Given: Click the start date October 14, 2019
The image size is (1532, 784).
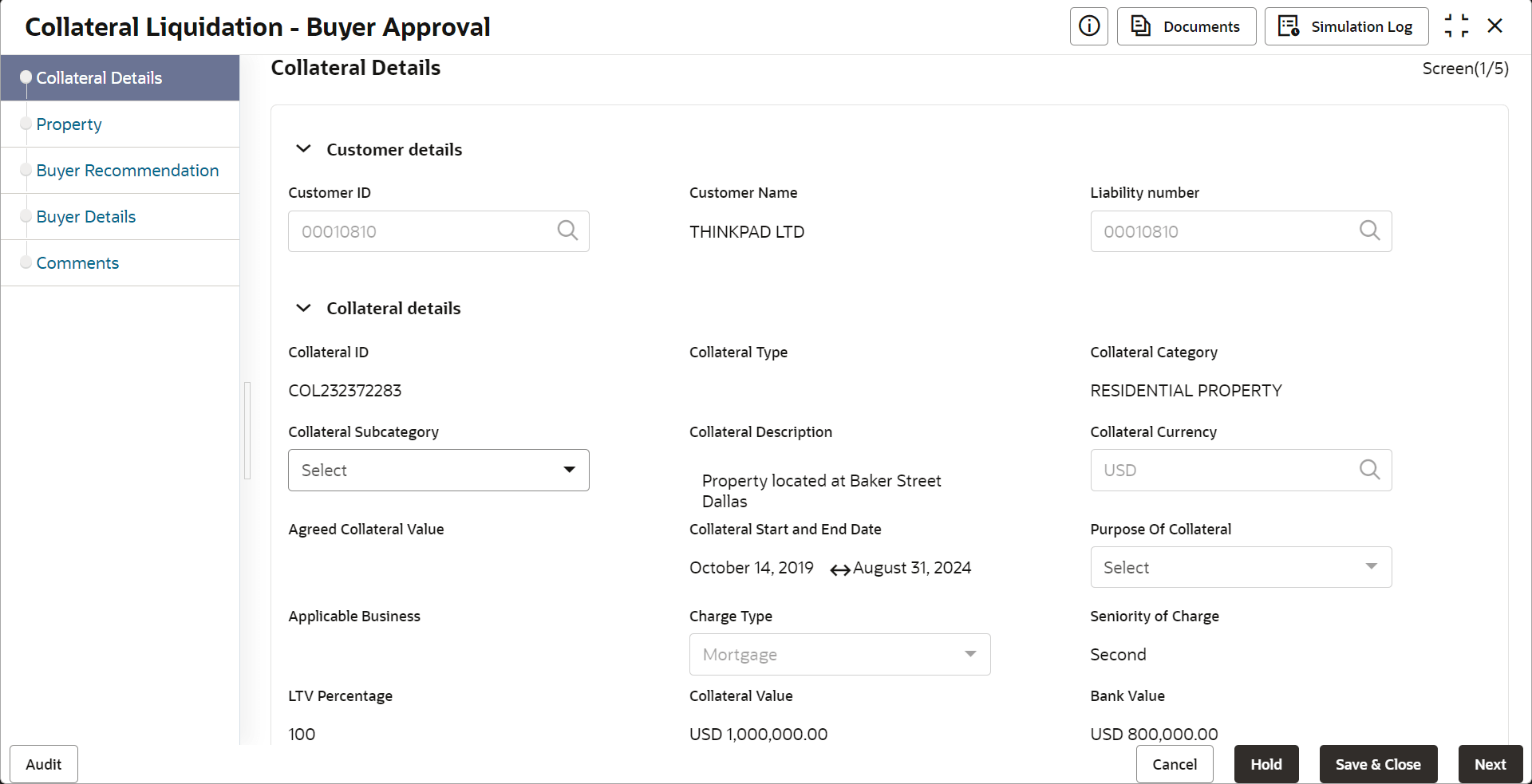Looking at the screenshot, I should pos(752,568).
